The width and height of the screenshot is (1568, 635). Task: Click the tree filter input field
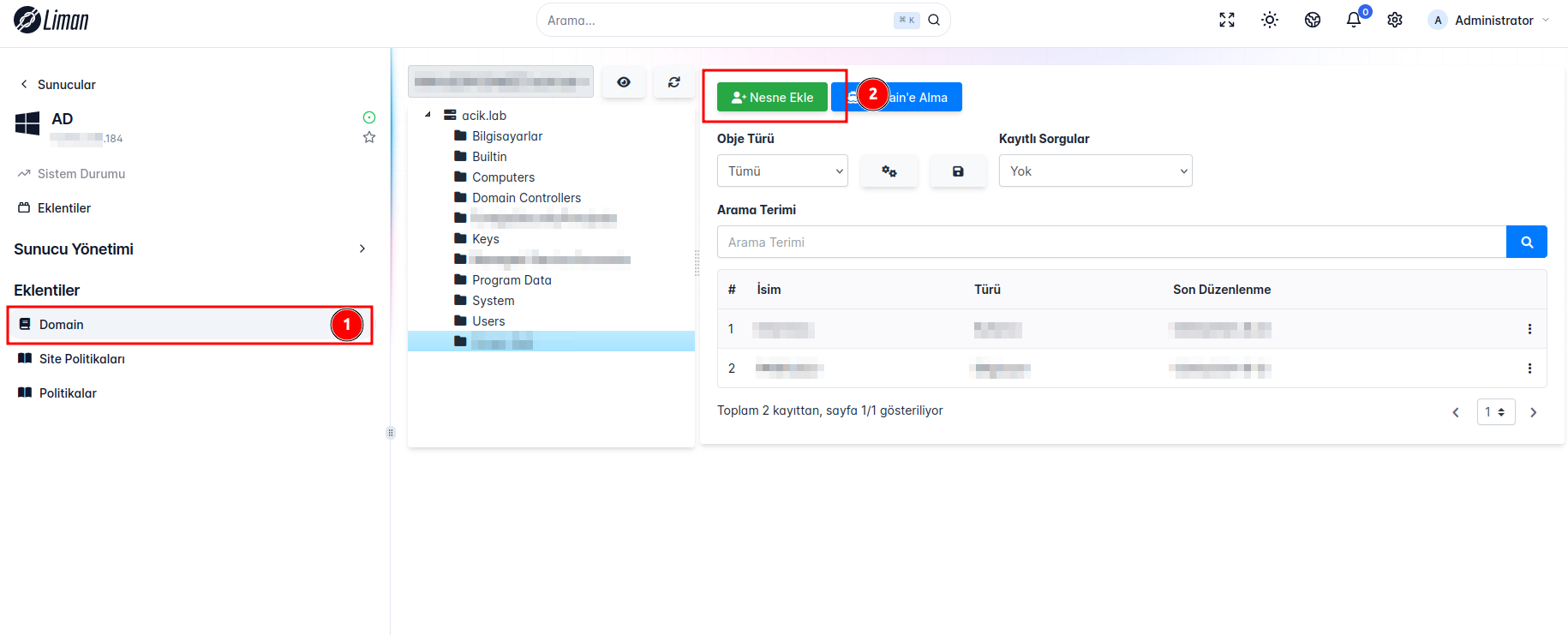click(x=501, y=82)
